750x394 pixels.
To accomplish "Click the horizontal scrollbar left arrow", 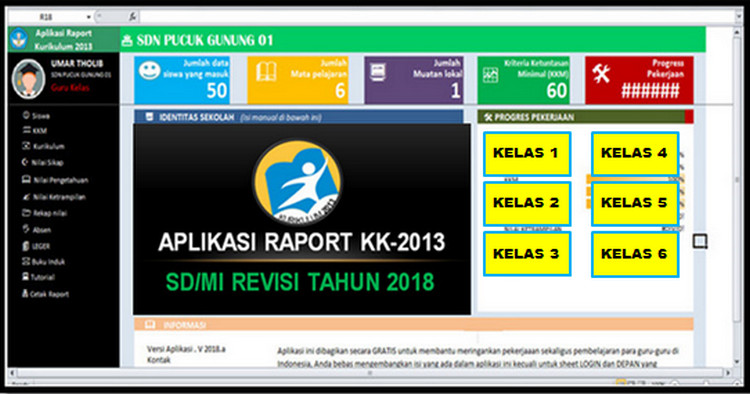I will (12, 372).
